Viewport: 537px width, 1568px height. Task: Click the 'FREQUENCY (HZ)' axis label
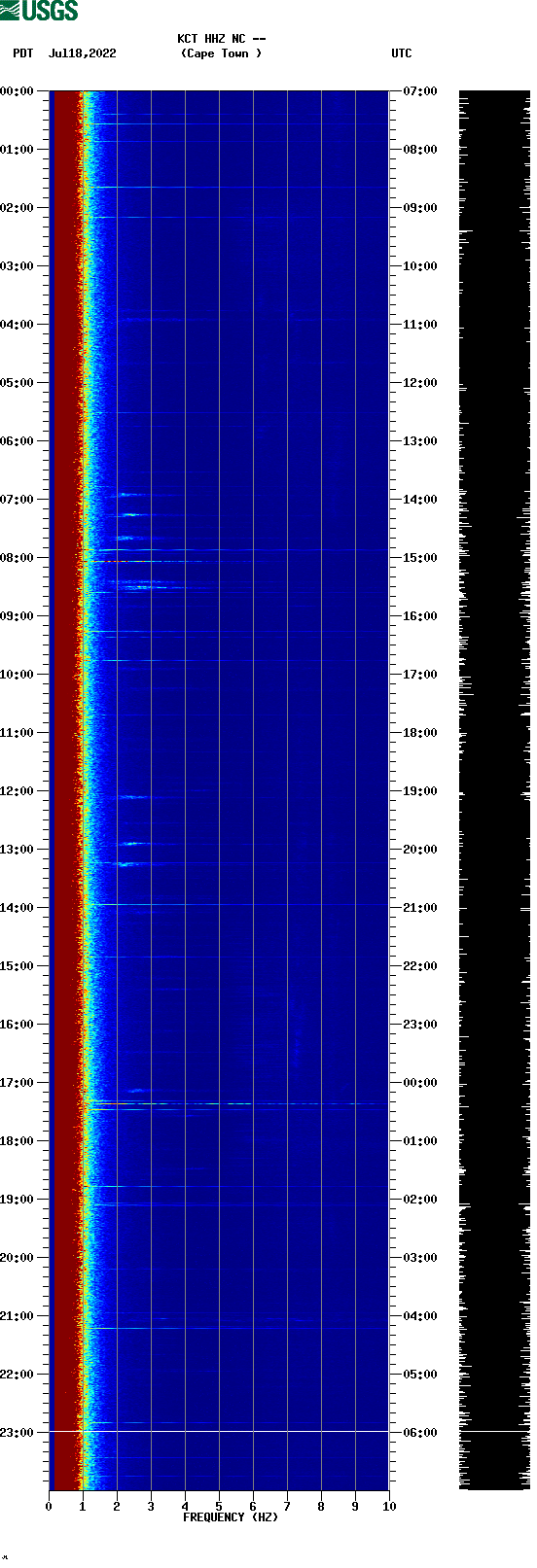tap(231, 1517)
